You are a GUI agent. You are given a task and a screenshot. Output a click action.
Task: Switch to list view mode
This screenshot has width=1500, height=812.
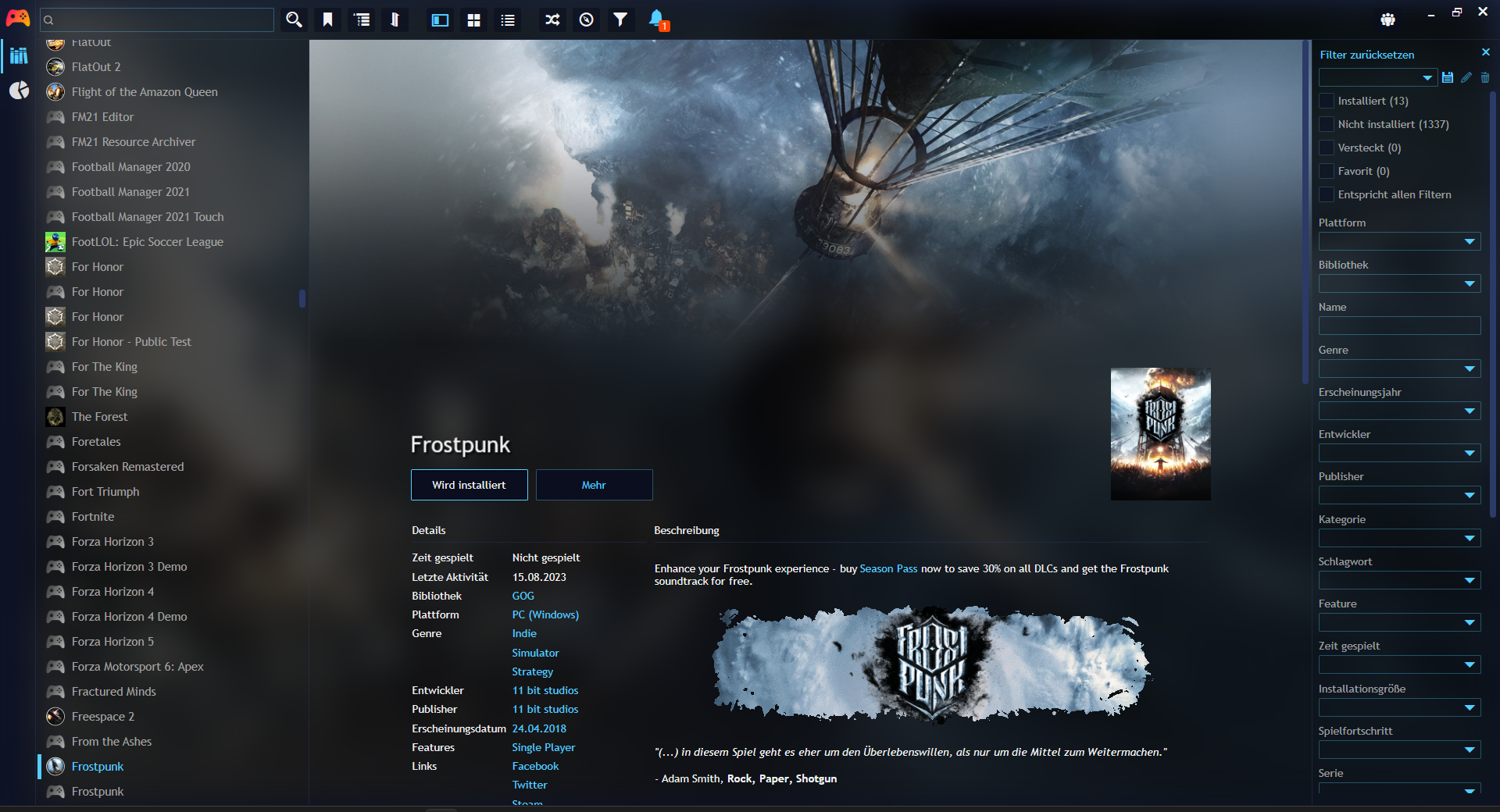pyautogui.click(x=507, y=20)
